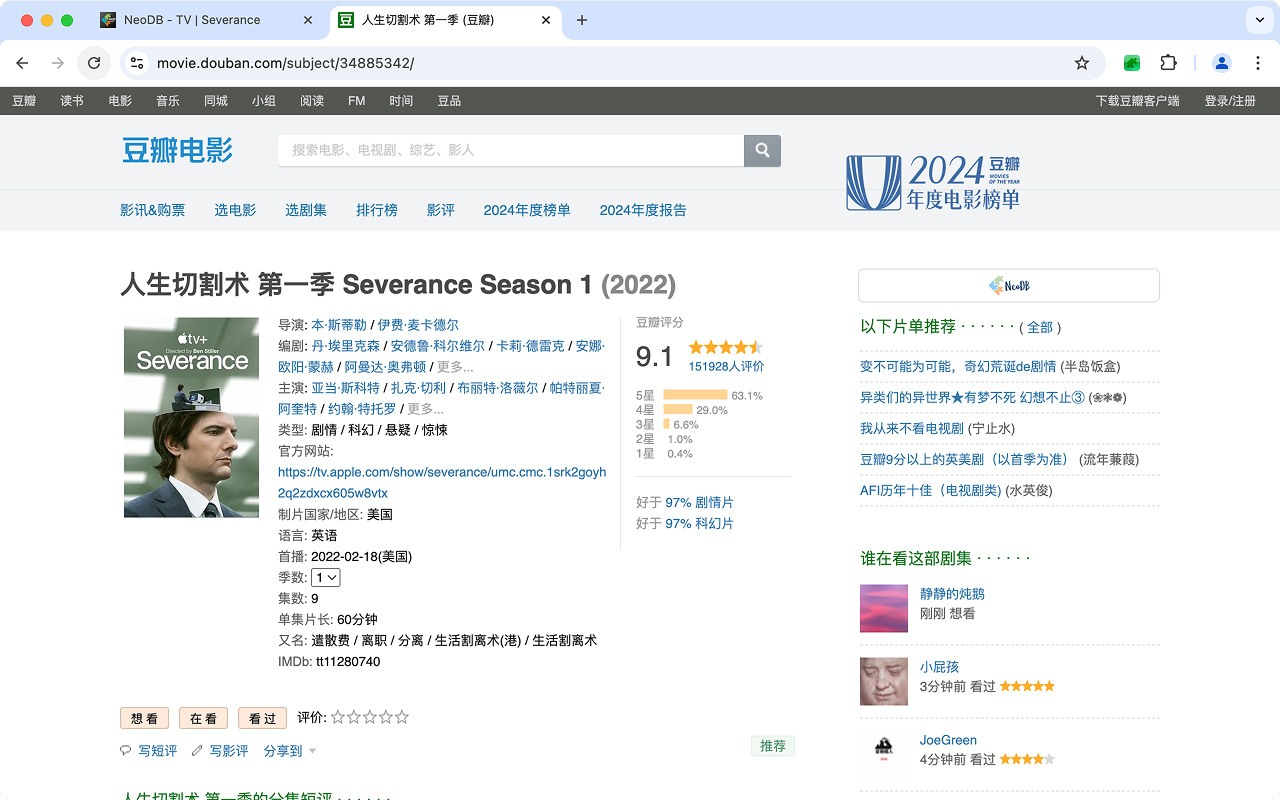Click 登录/注册 link
The width and height of the screenshot is (1280, 800).
(1230, 101)
